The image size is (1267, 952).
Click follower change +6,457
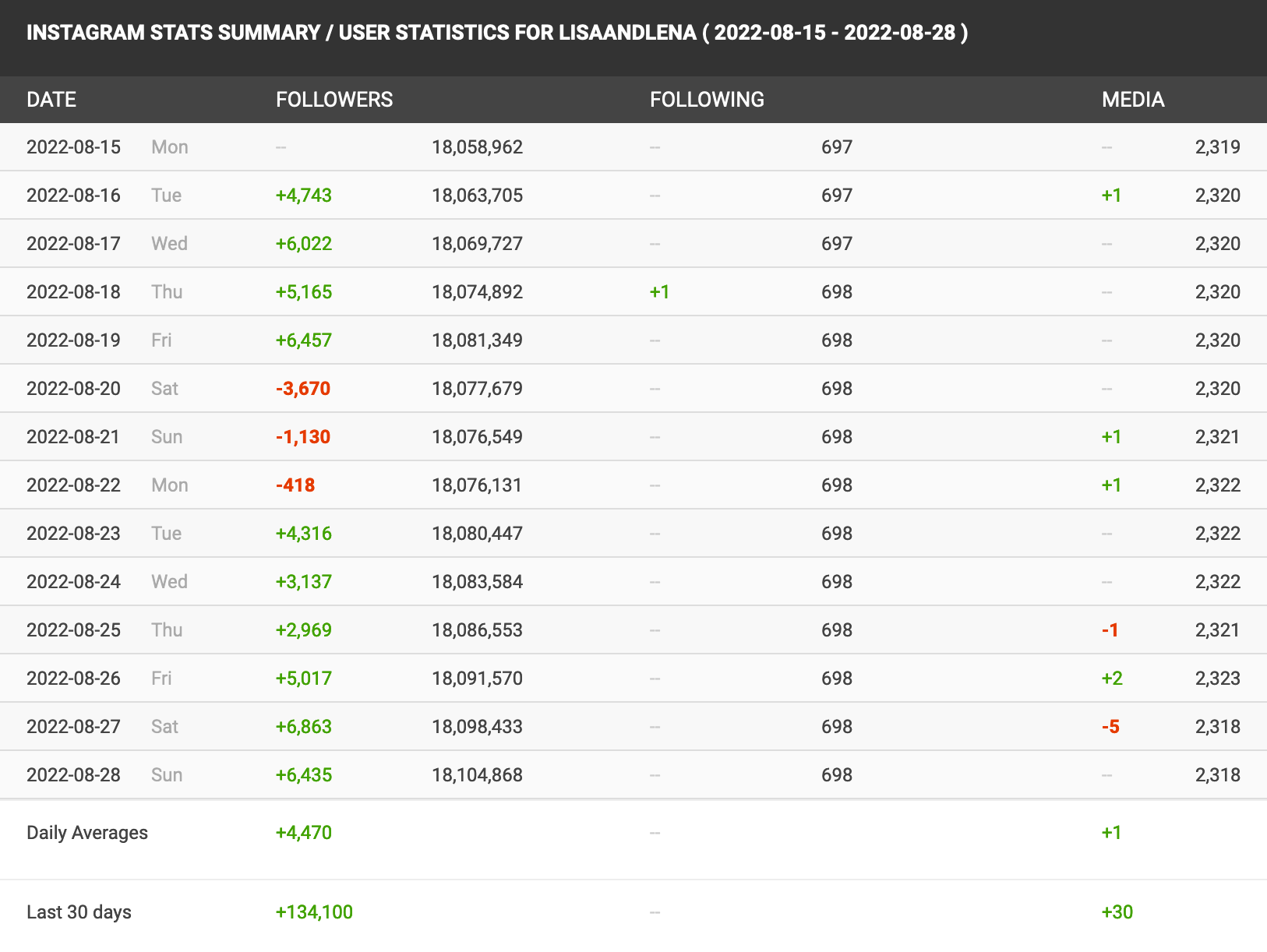(304, 340)
